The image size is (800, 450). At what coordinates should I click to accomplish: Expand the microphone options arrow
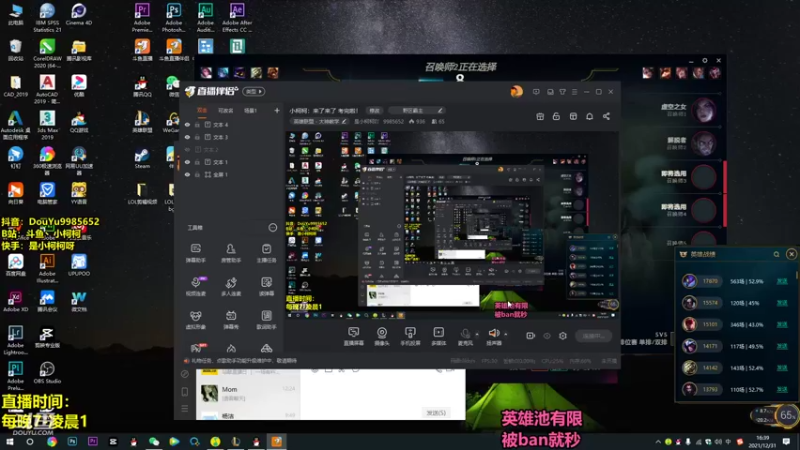478,334
